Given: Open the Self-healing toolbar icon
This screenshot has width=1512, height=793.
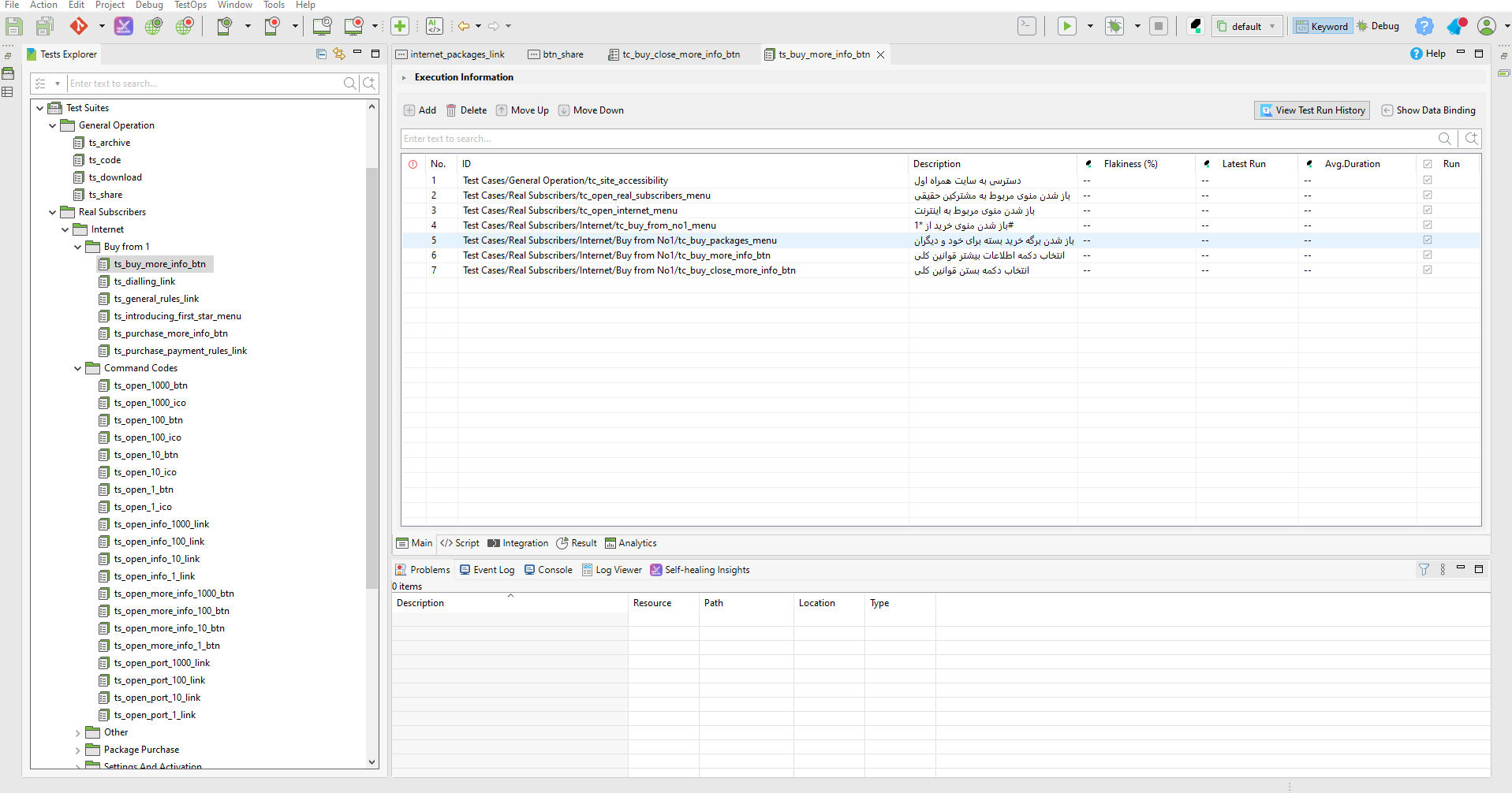Looking at the screenshot, I should point(124,26).
